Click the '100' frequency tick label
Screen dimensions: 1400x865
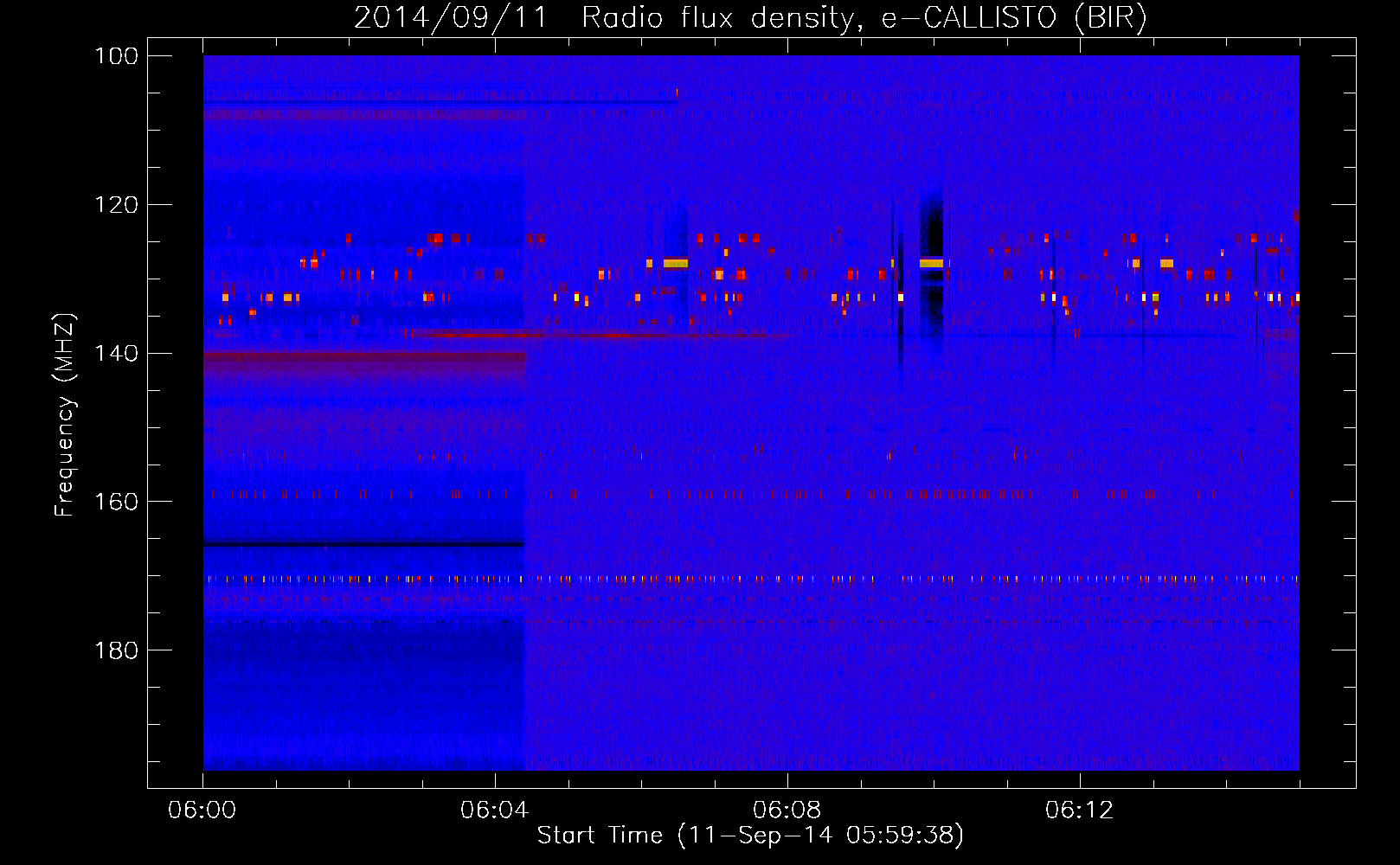(x=115, y=56)
